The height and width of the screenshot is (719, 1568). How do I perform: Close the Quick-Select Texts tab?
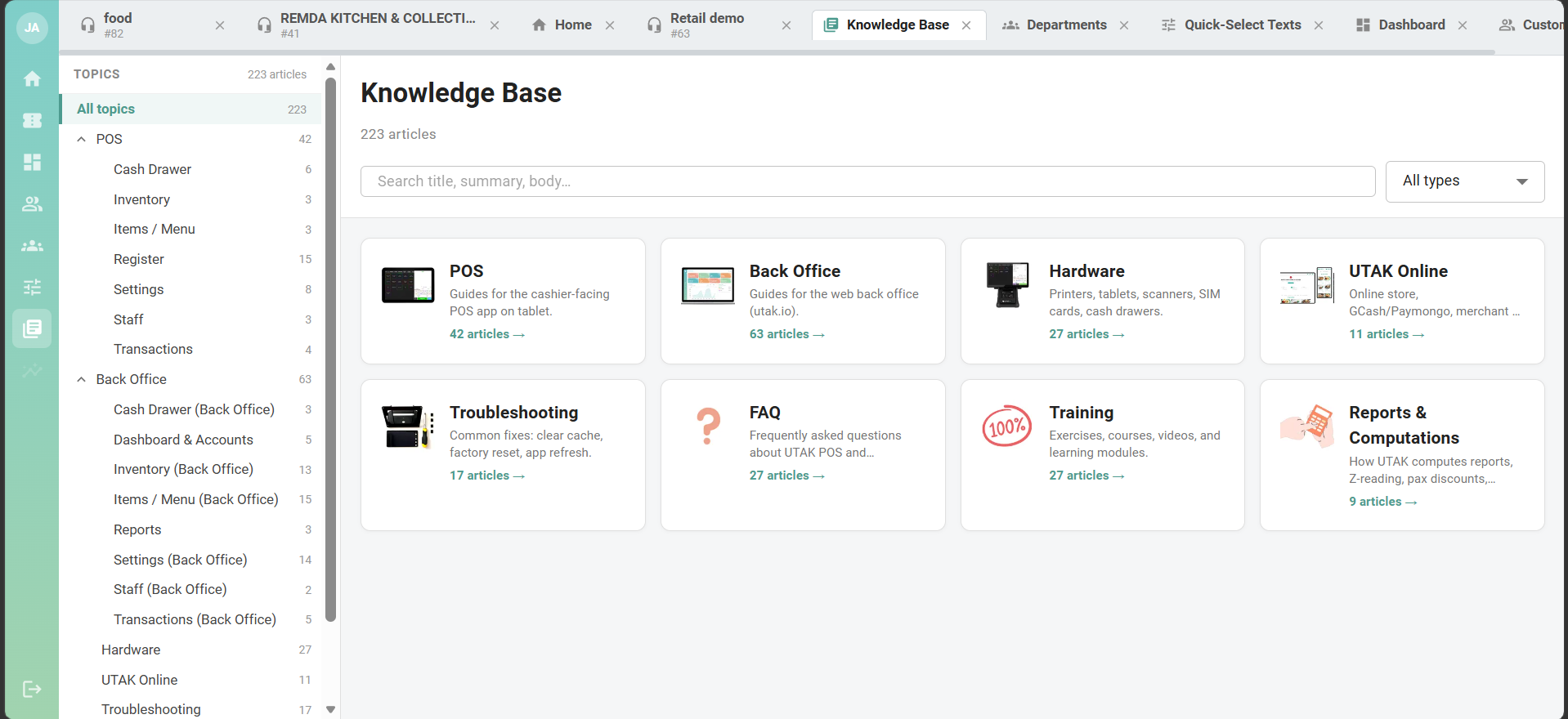point(1319,25)
